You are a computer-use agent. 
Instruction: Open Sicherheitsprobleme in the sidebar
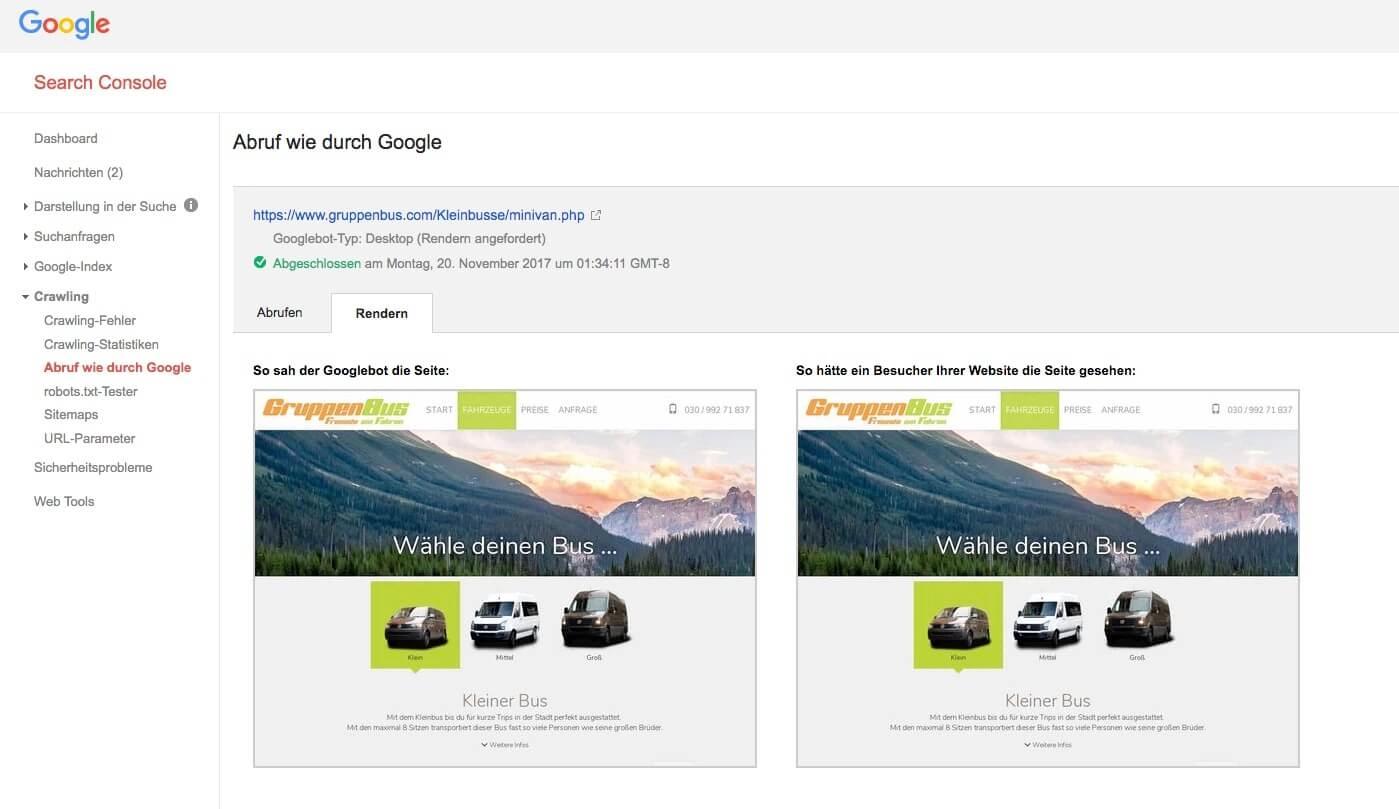point(93,467)
